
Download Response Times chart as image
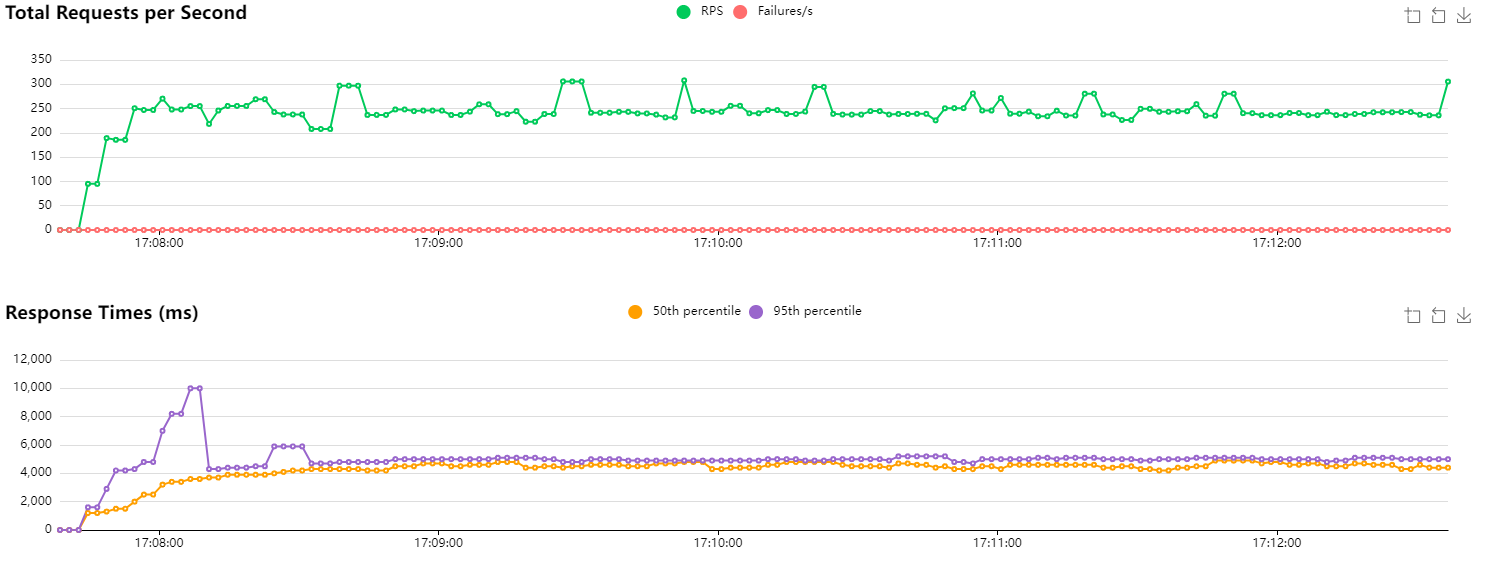[1464, 316]
